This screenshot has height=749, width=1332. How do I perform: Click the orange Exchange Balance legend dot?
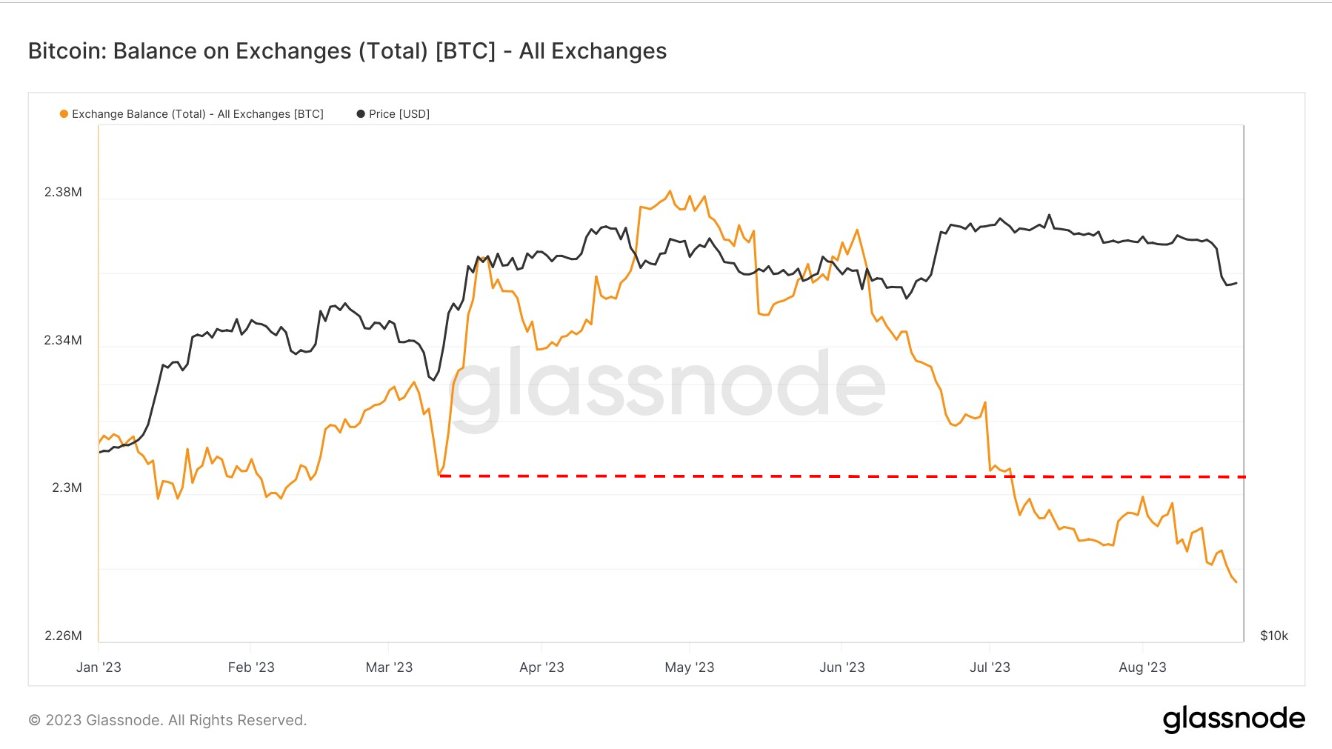(64, 114)
